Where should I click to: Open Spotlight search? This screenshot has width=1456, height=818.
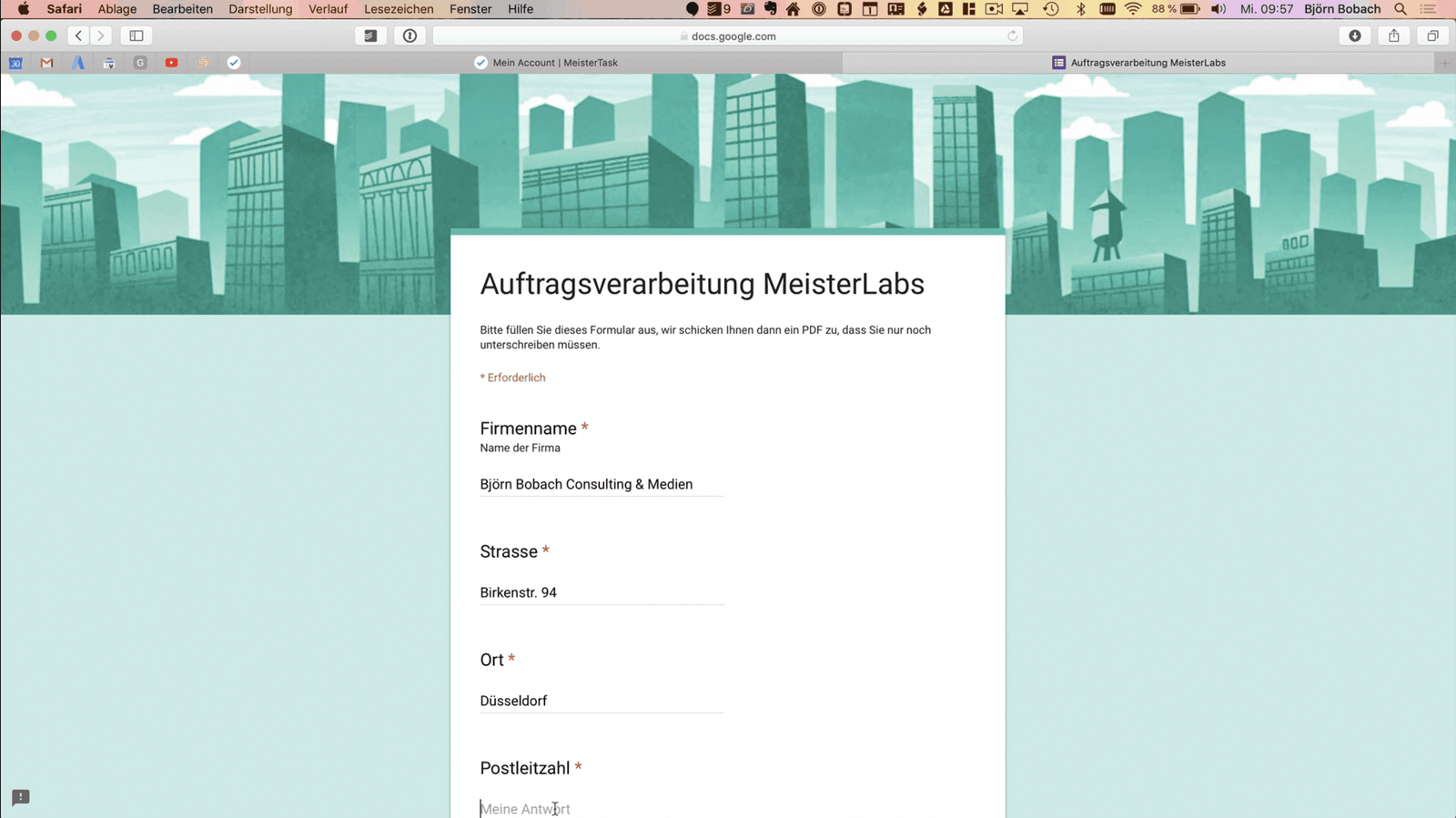pyautogui.click(x=1400, y=9)
